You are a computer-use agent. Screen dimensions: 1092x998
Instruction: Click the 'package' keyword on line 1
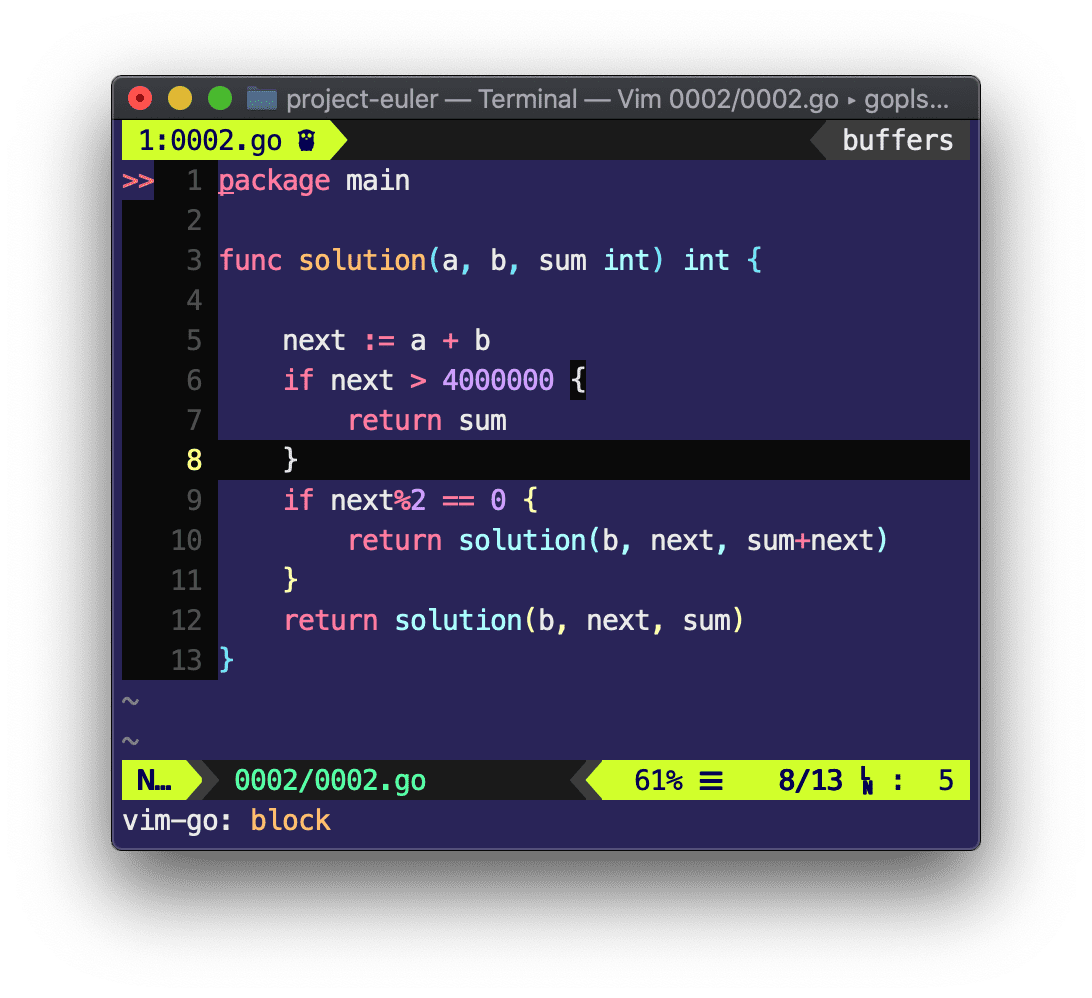[x=274, y=181]
